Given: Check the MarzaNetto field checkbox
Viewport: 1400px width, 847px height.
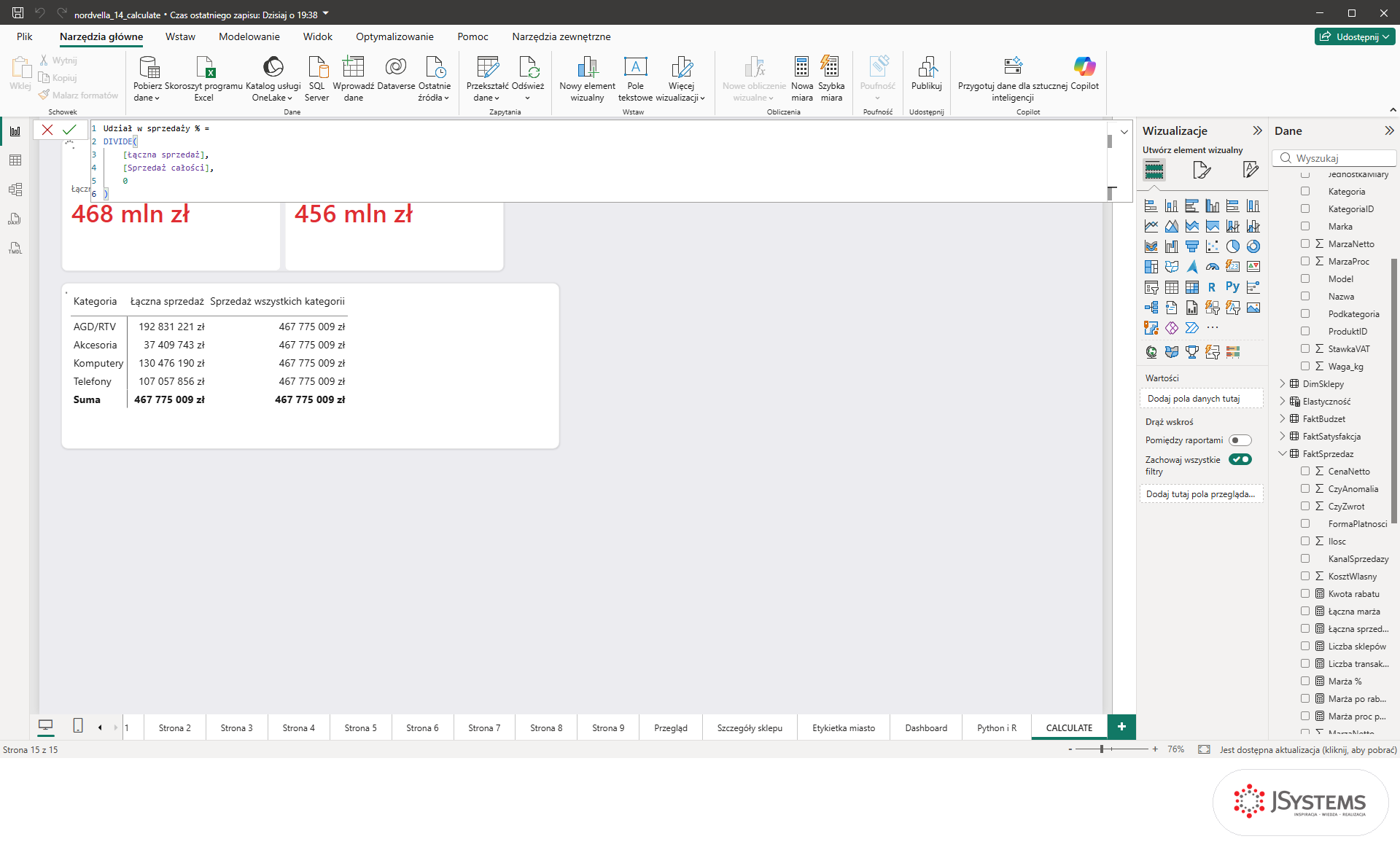Looking at the screenshot, I should click(x=1305, y=244).
